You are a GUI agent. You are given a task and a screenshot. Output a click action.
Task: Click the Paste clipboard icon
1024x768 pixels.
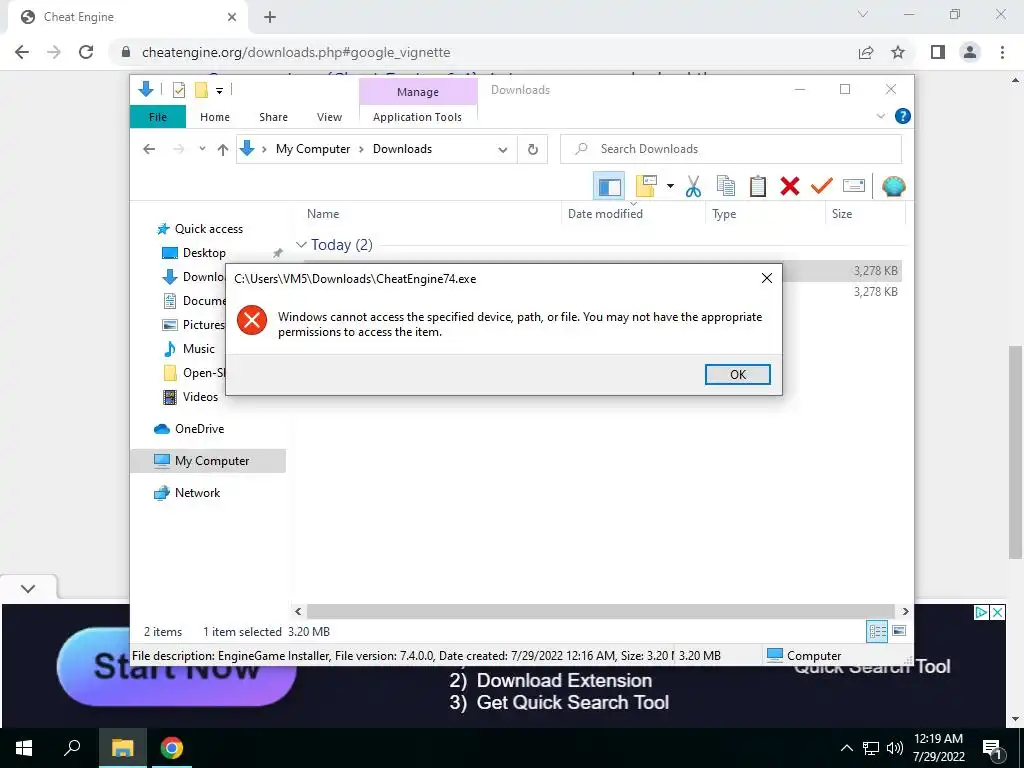758,187
